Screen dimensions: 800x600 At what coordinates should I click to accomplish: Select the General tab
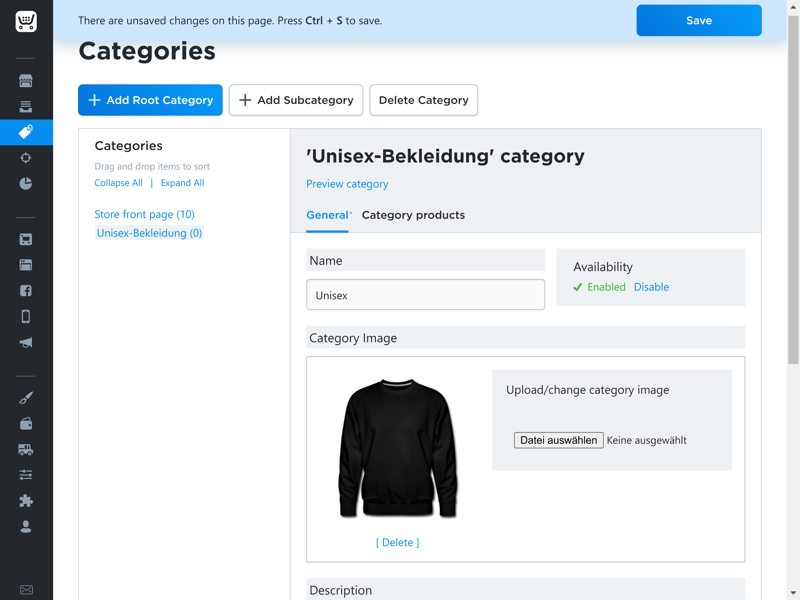coord(327,215)
